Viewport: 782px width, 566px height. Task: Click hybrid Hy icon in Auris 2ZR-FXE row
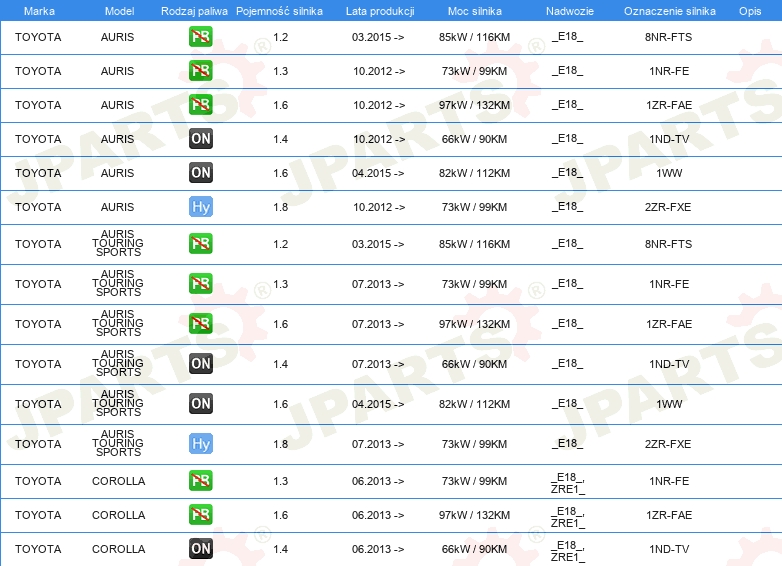[200, 206]
